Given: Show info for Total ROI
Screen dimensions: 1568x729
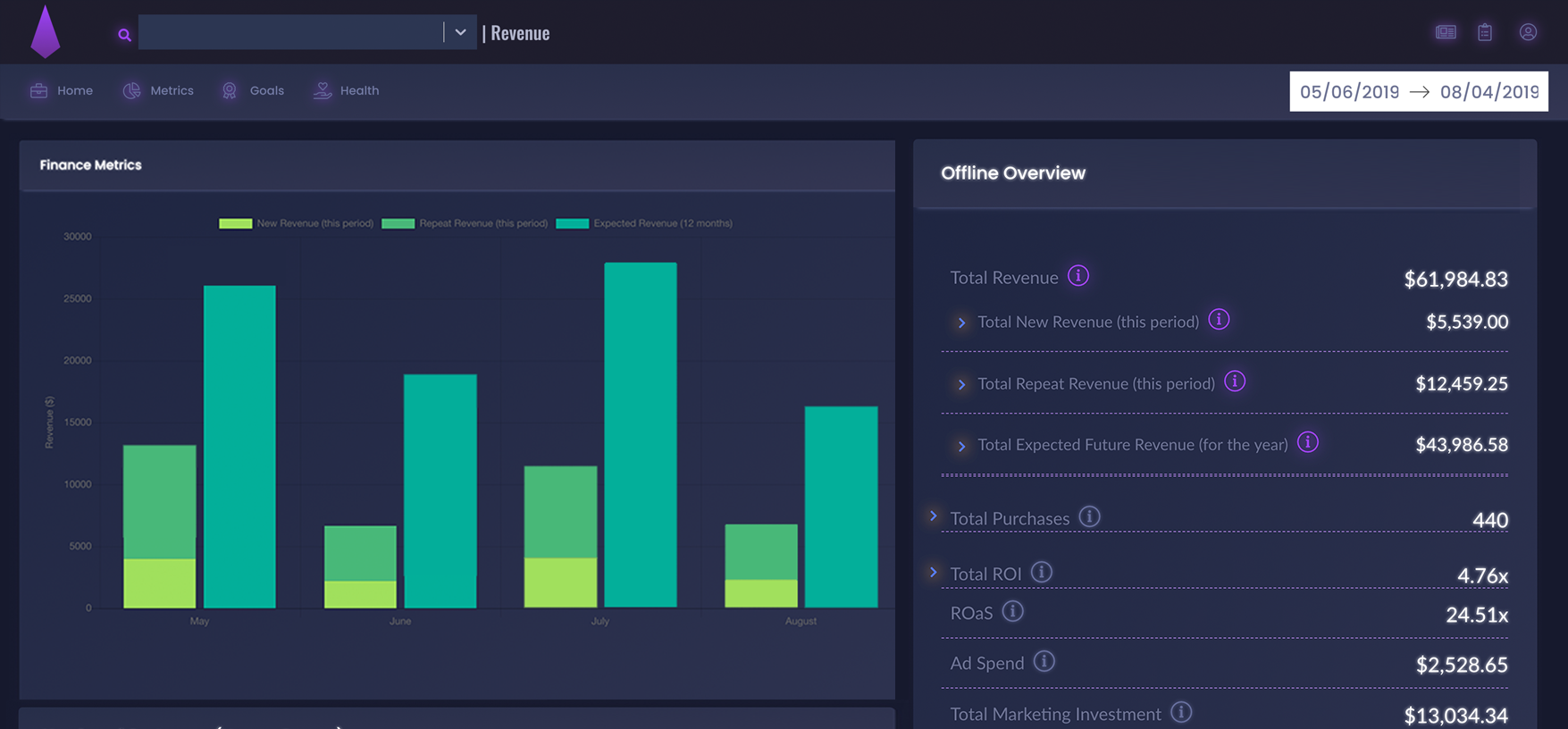Looking at the screenshot, I should [x=1042, y=572].
